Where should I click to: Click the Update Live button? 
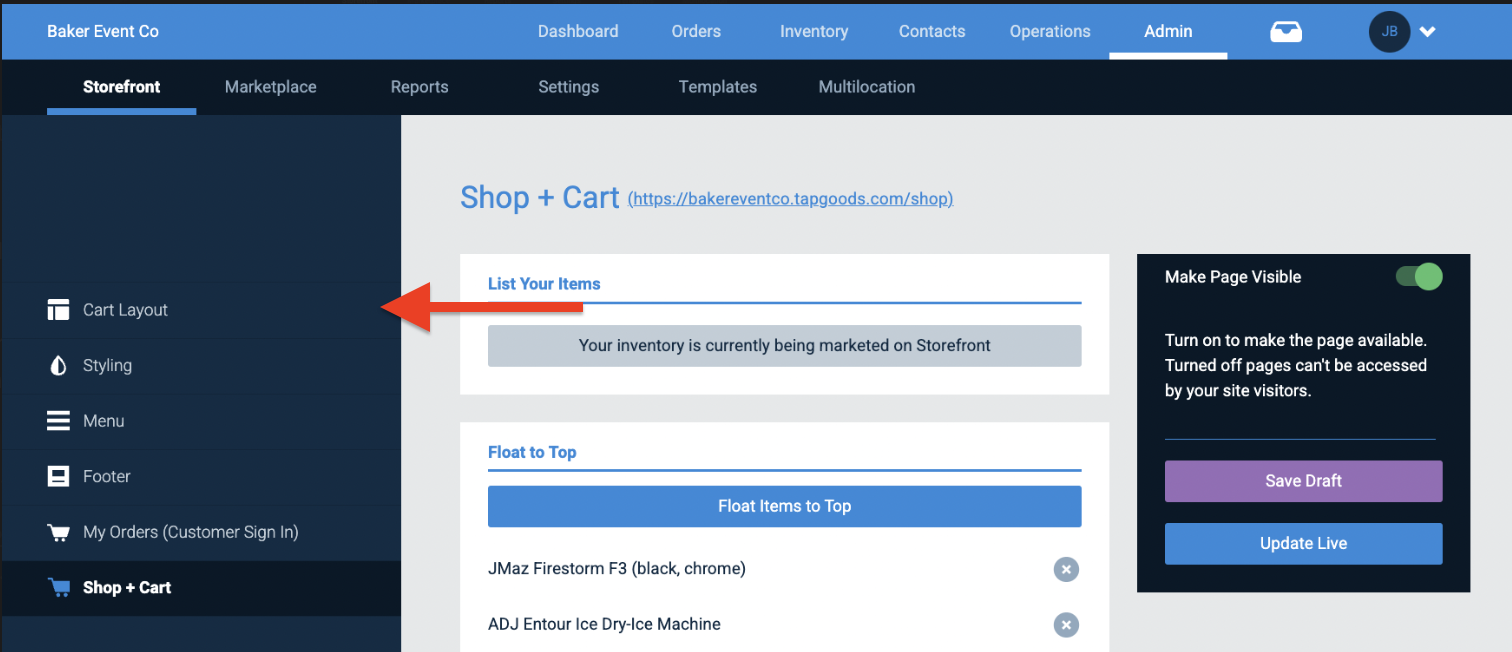tap(1303, 544)
